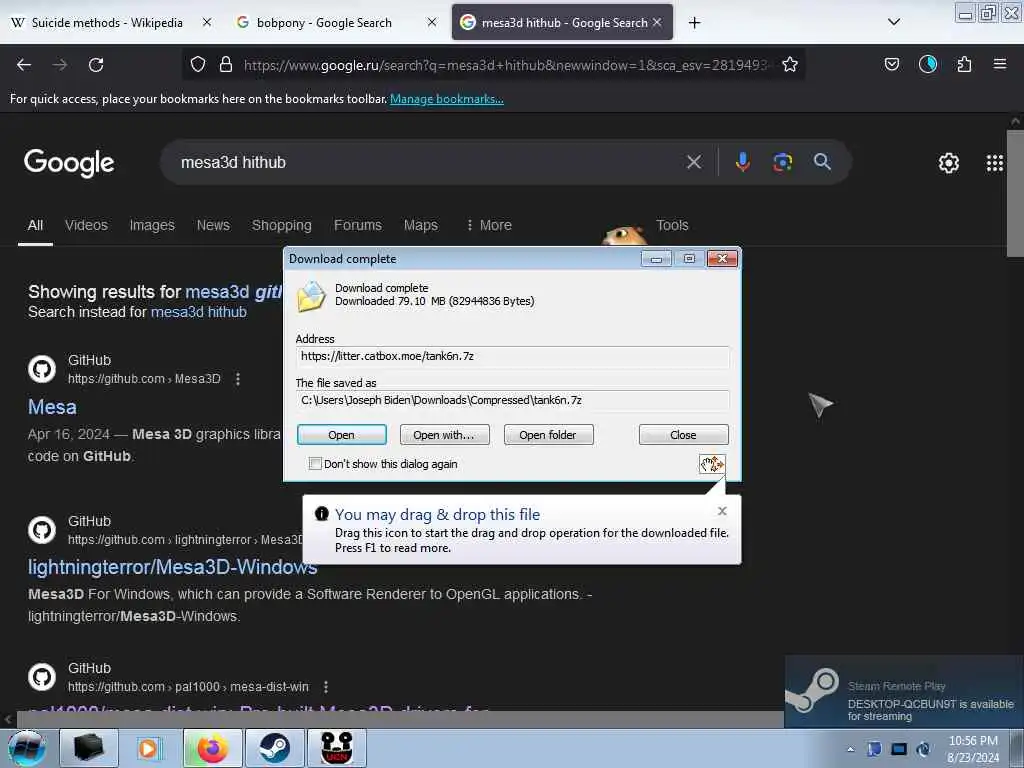Show hidden system tray icons
This screenshot has height=768, width=1024.
(x=850, y=750)
